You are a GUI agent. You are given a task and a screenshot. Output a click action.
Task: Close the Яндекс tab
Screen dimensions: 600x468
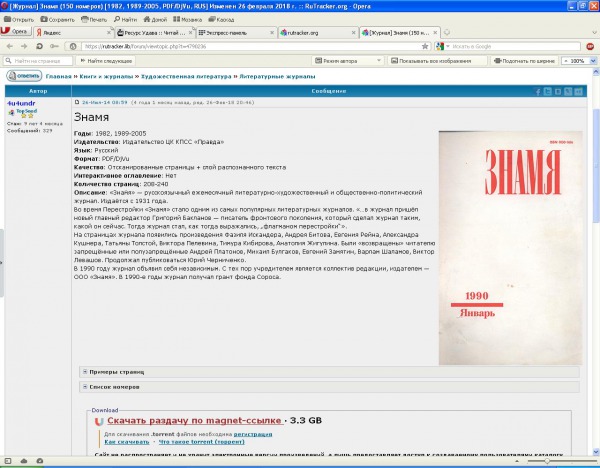tap(109, 33)
